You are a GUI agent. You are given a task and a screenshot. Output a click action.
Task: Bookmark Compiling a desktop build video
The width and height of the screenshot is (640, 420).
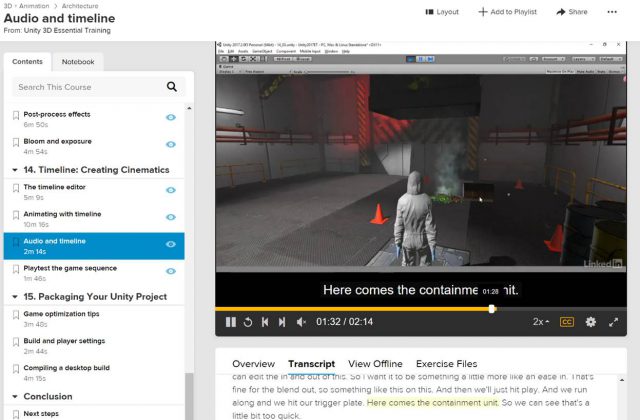16,369
